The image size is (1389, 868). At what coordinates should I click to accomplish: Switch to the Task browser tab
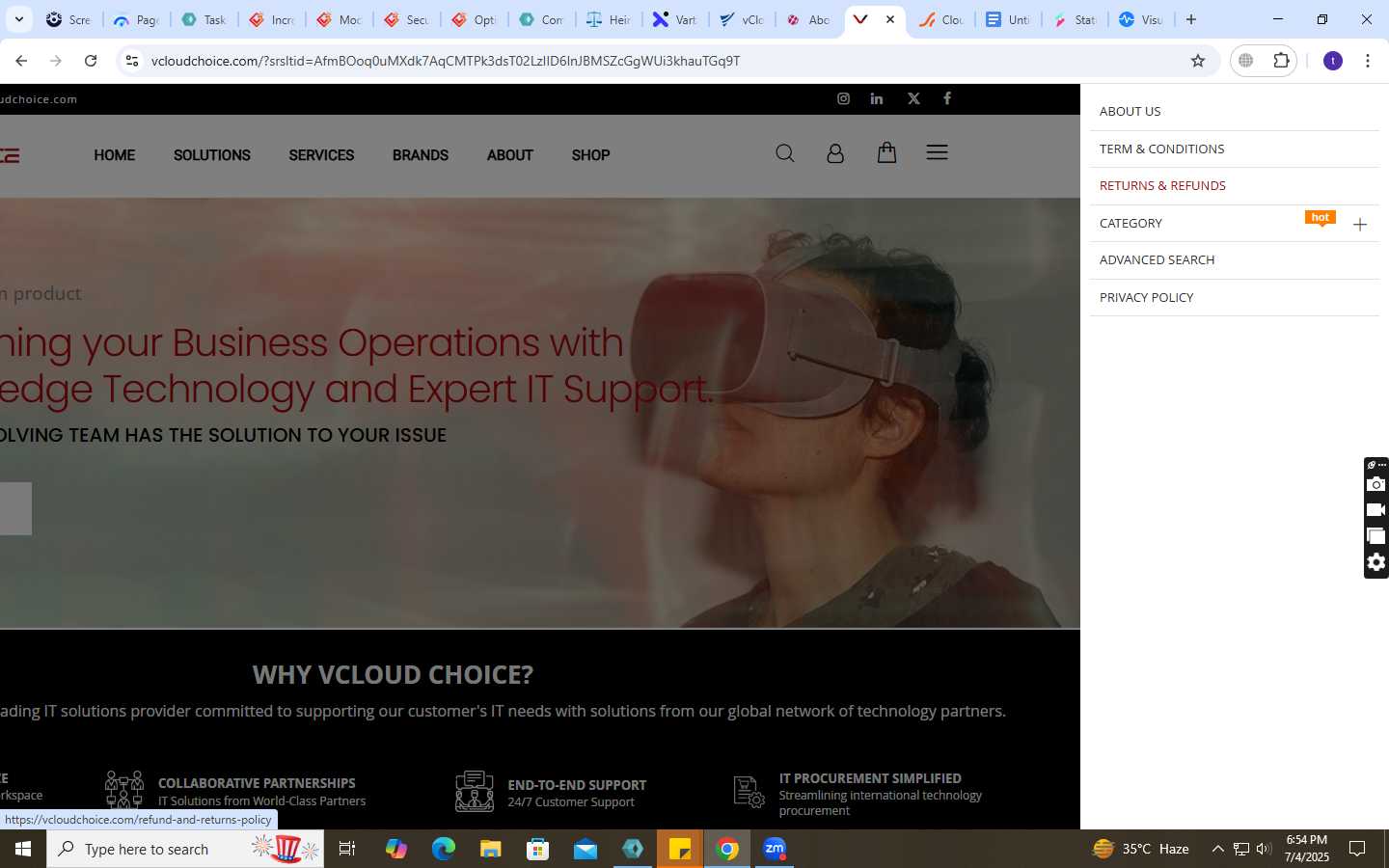pos(204,19)
